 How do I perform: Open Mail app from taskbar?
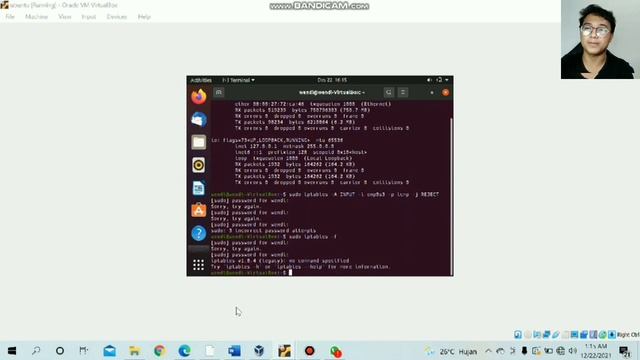pos(110,351)
